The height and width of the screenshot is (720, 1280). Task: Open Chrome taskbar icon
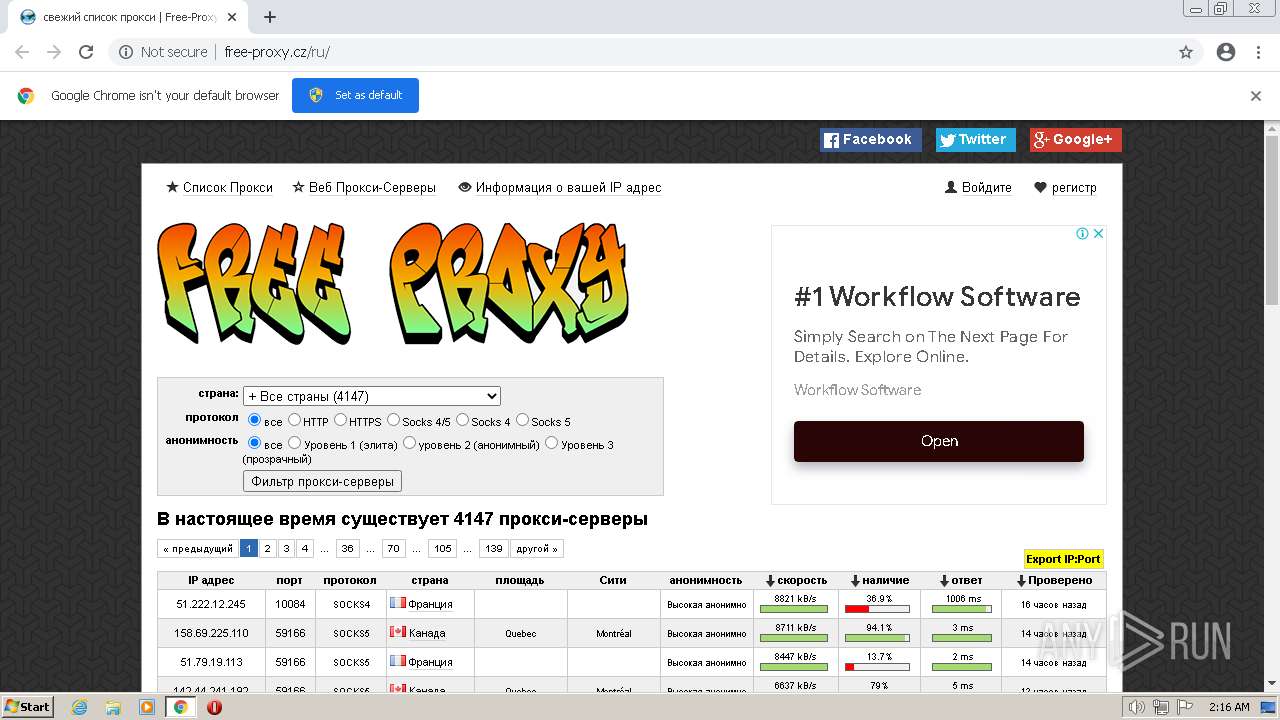(x=181, y=707)
